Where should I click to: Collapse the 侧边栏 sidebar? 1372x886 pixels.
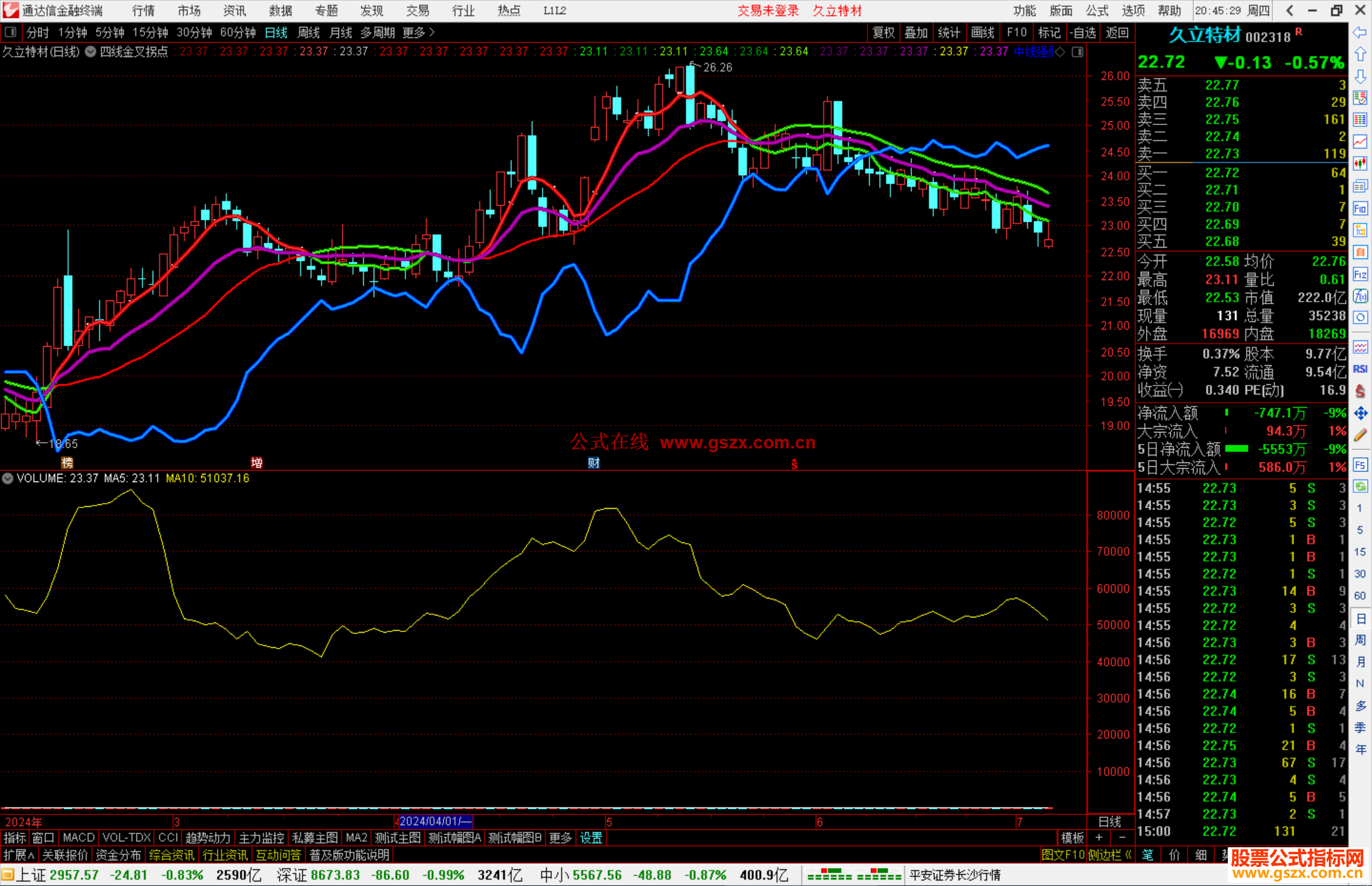point(1110,855)
